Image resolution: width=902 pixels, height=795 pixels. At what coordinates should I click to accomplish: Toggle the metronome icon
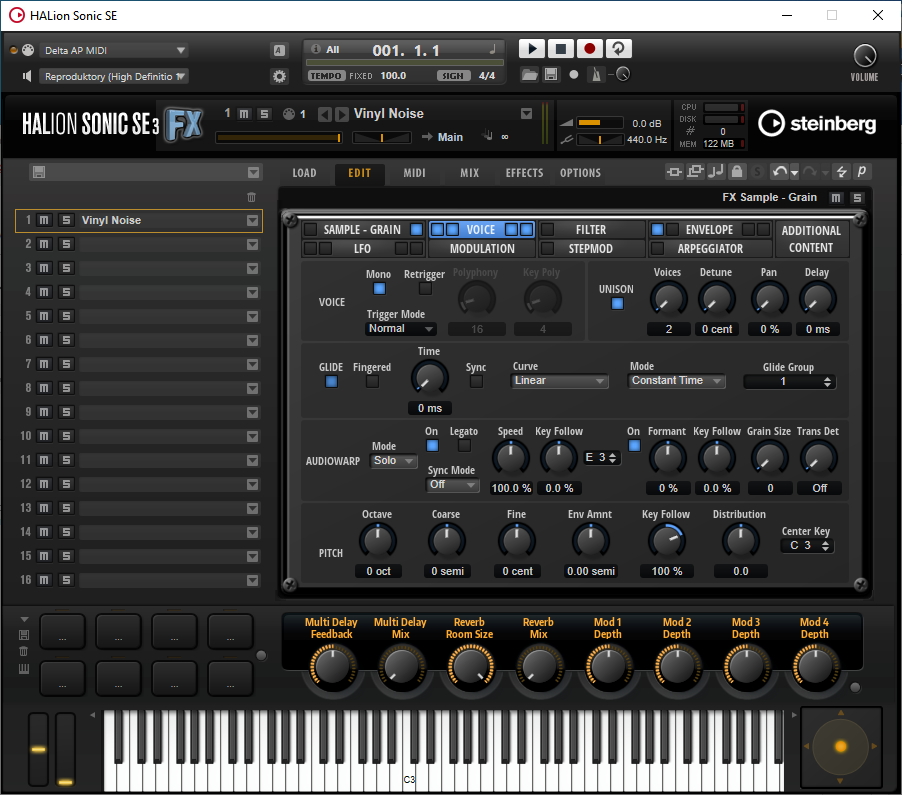pyautogui.click(x=597, y=74)
